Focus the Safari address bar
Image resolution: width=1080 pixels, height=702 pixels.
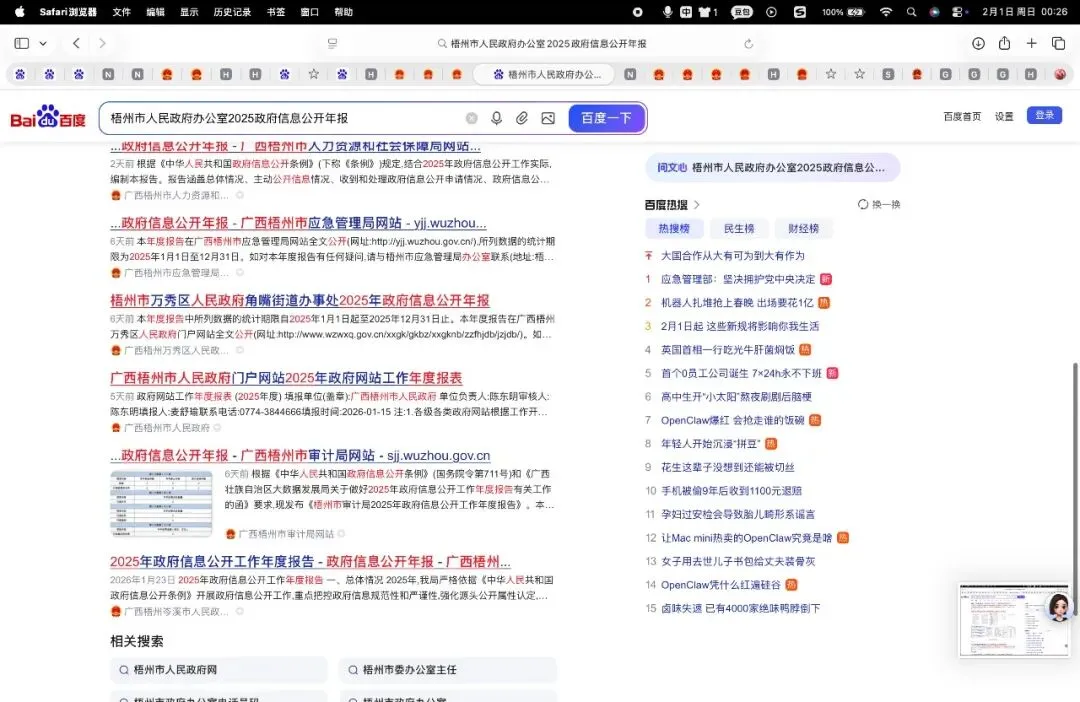(541, 43)
